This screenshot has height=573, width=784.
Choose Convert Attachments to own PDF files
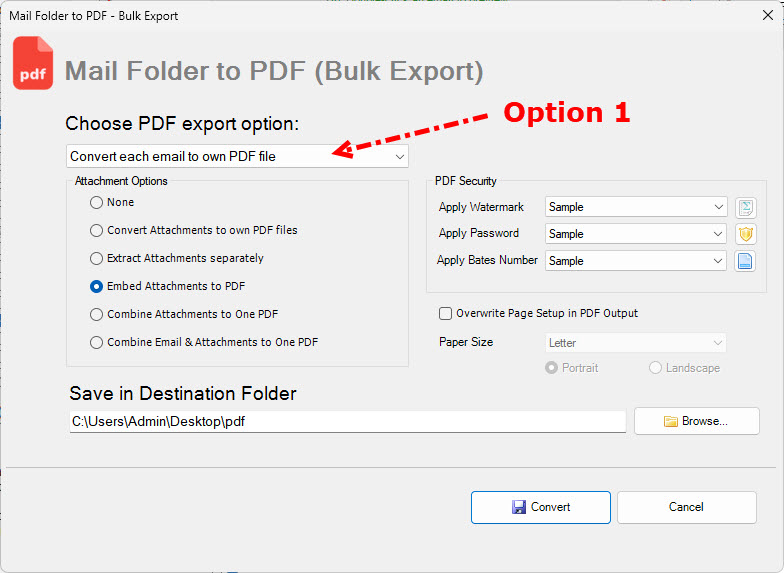point(97,230)
